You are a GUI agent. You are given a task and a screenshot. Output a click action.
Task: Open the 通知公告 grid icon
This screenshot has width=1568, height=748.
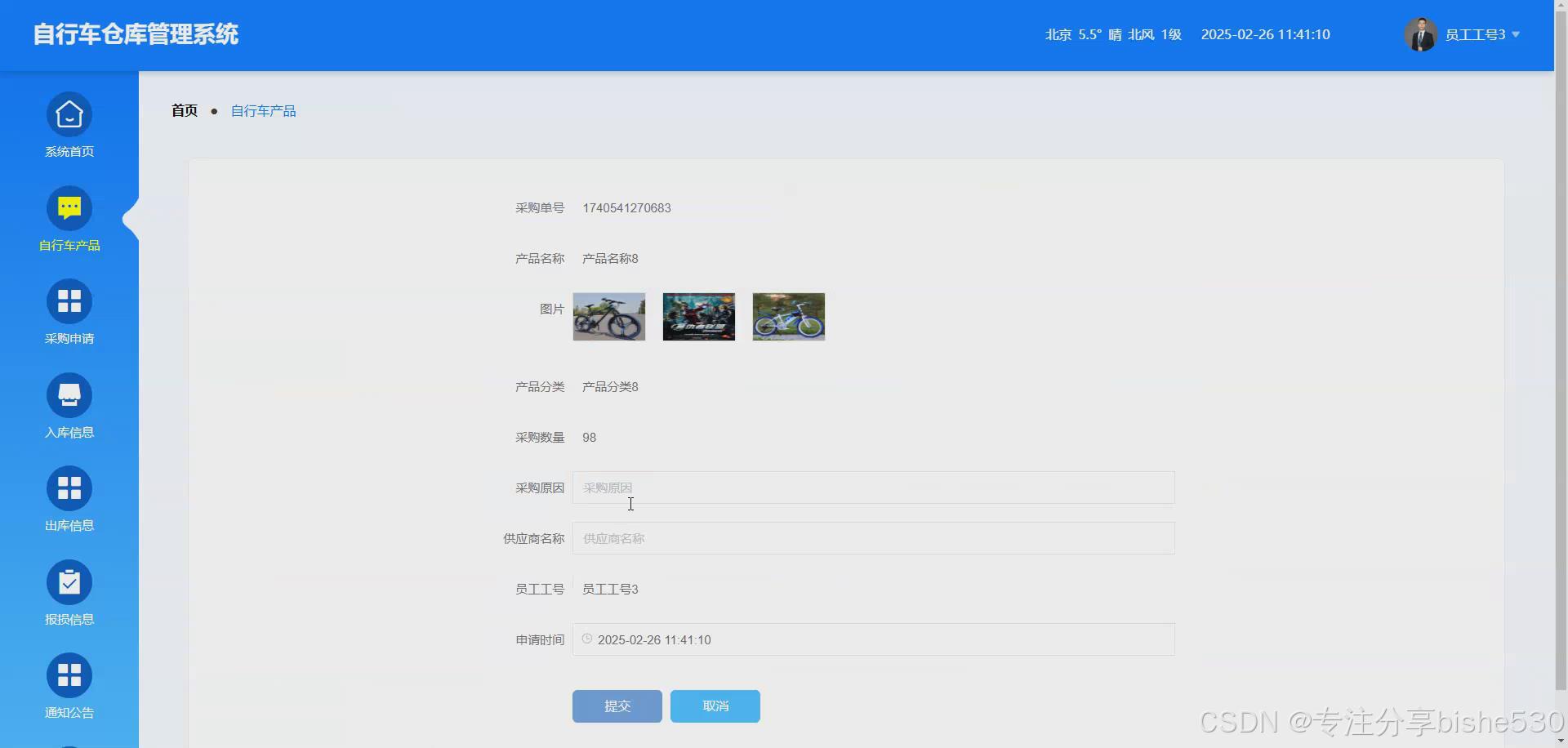point(69,675)
